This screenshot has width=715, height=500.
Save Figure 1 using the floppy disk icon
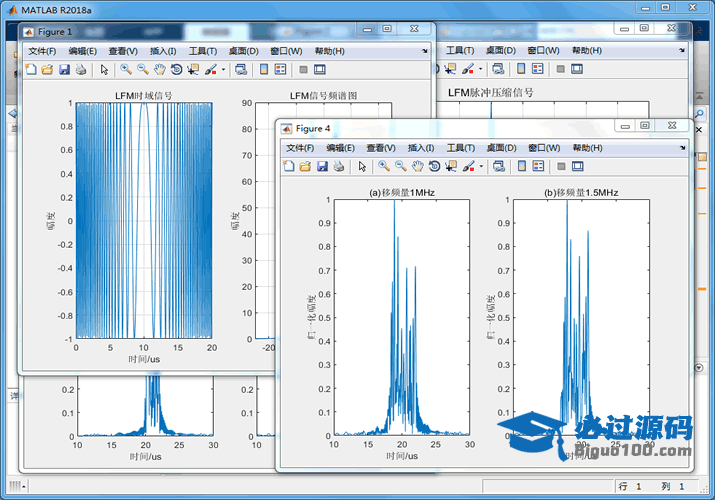[64, 70]
